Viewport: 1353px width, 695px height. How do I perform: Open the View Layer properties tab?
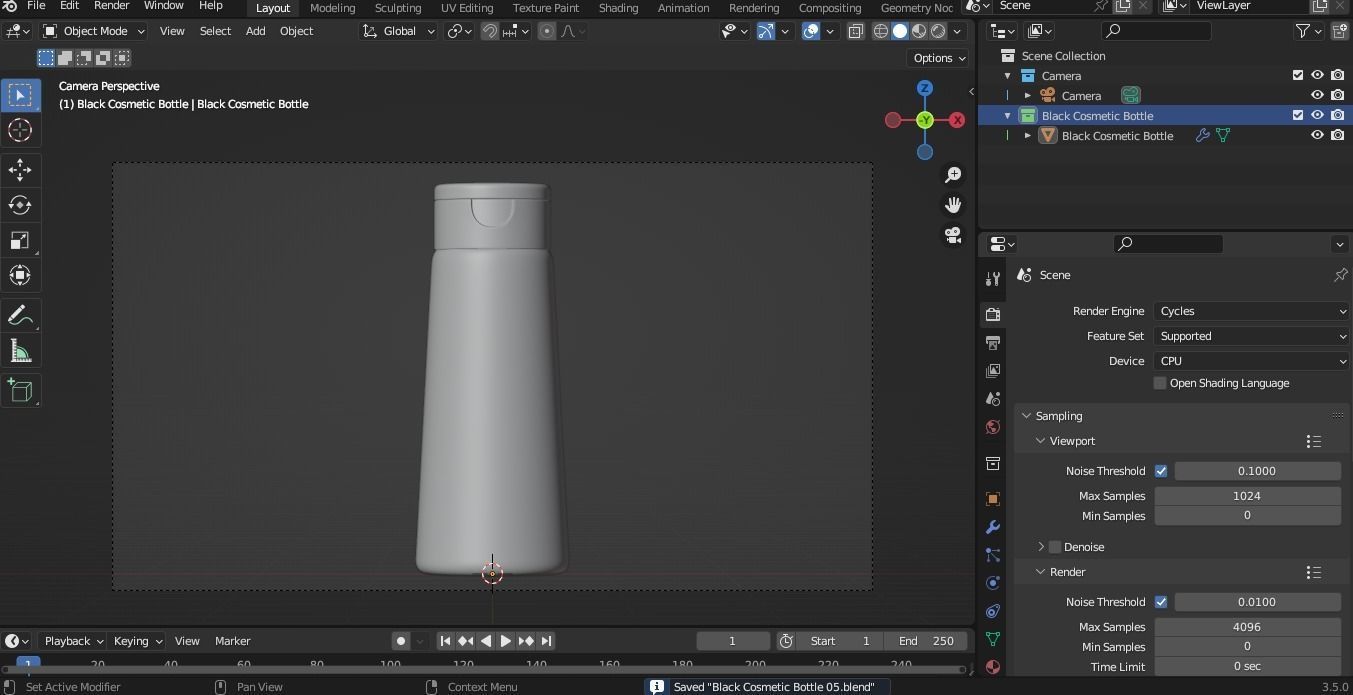[992, 370]
